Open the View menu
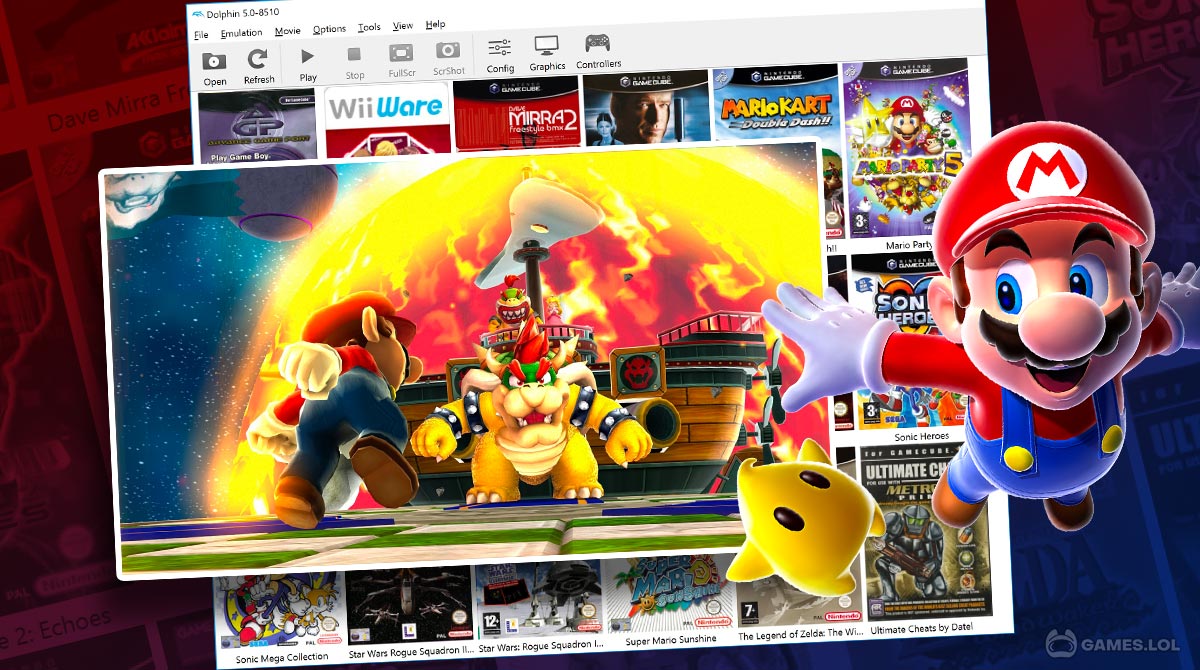 (x=402, y=26)
